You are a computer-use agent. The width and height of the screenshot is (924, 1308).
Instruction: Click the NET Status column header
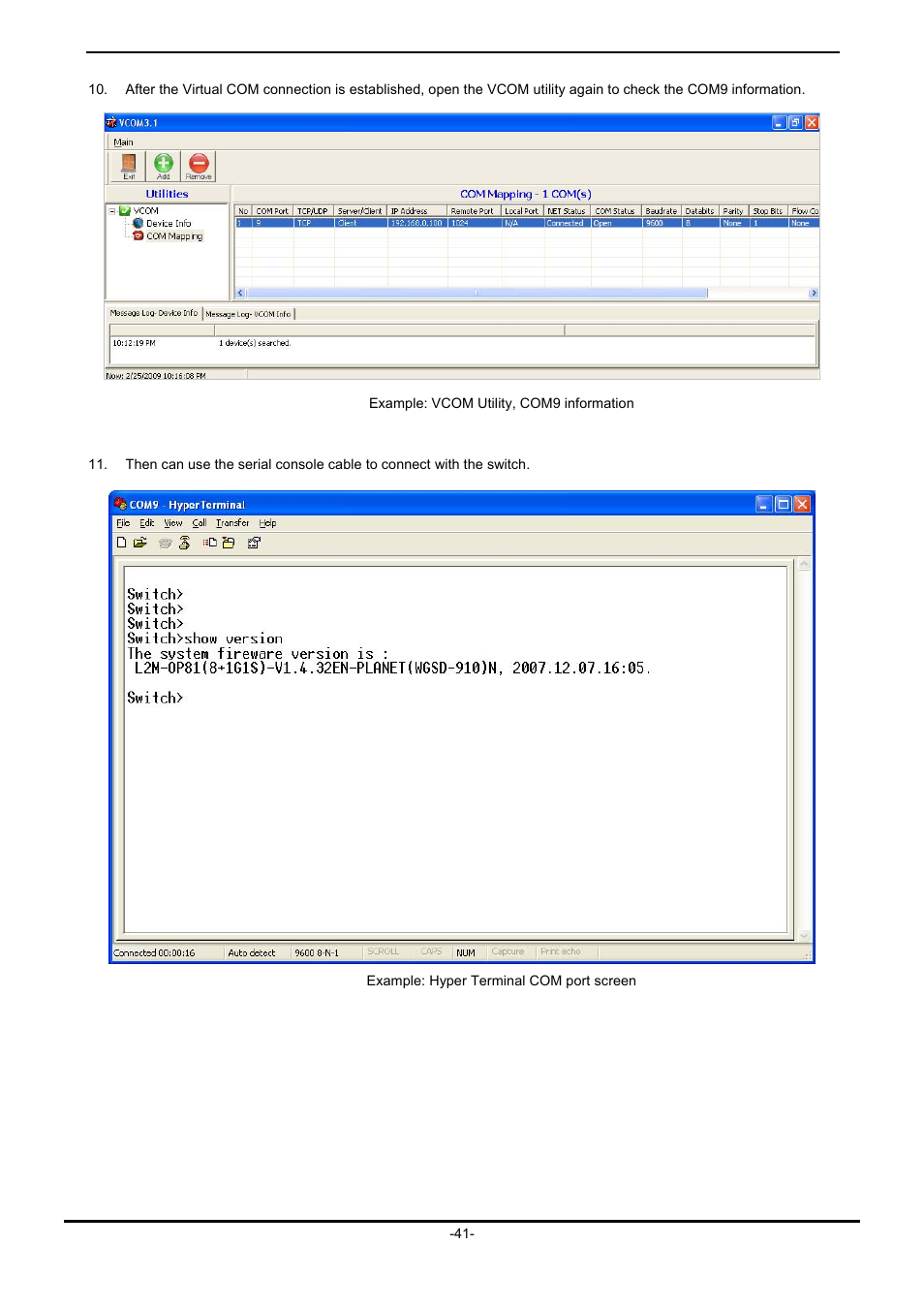567,210
